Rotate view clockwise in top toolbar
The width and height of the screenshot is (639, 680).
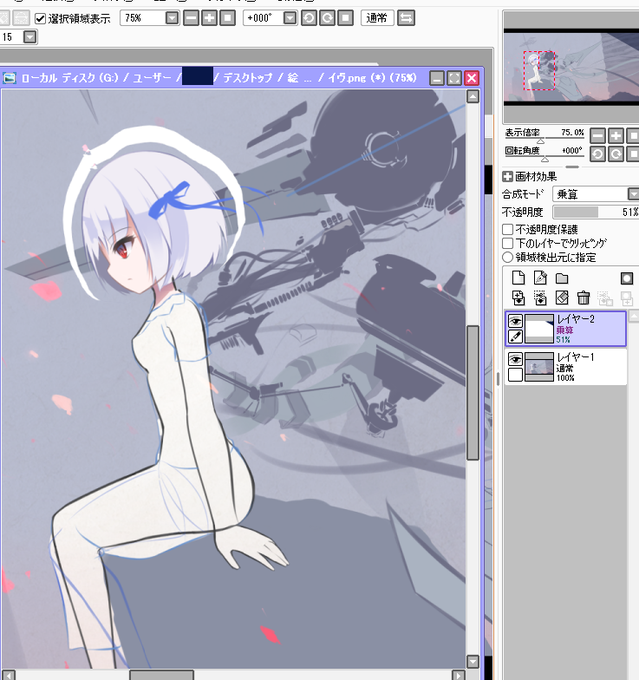coord(327,18)
